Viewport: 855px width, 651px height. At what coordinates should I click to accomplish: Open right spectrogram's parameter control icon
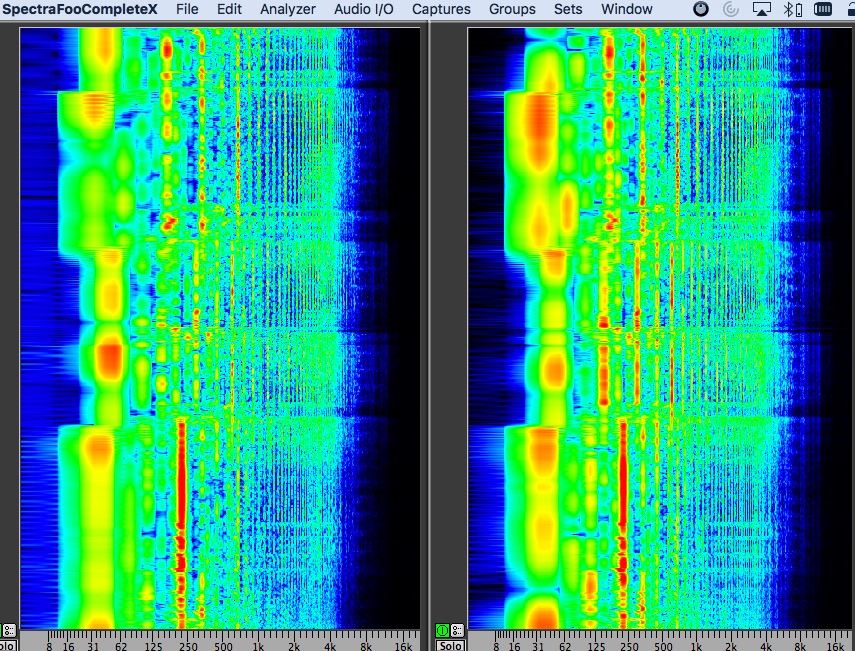click(x=457, y=630)
